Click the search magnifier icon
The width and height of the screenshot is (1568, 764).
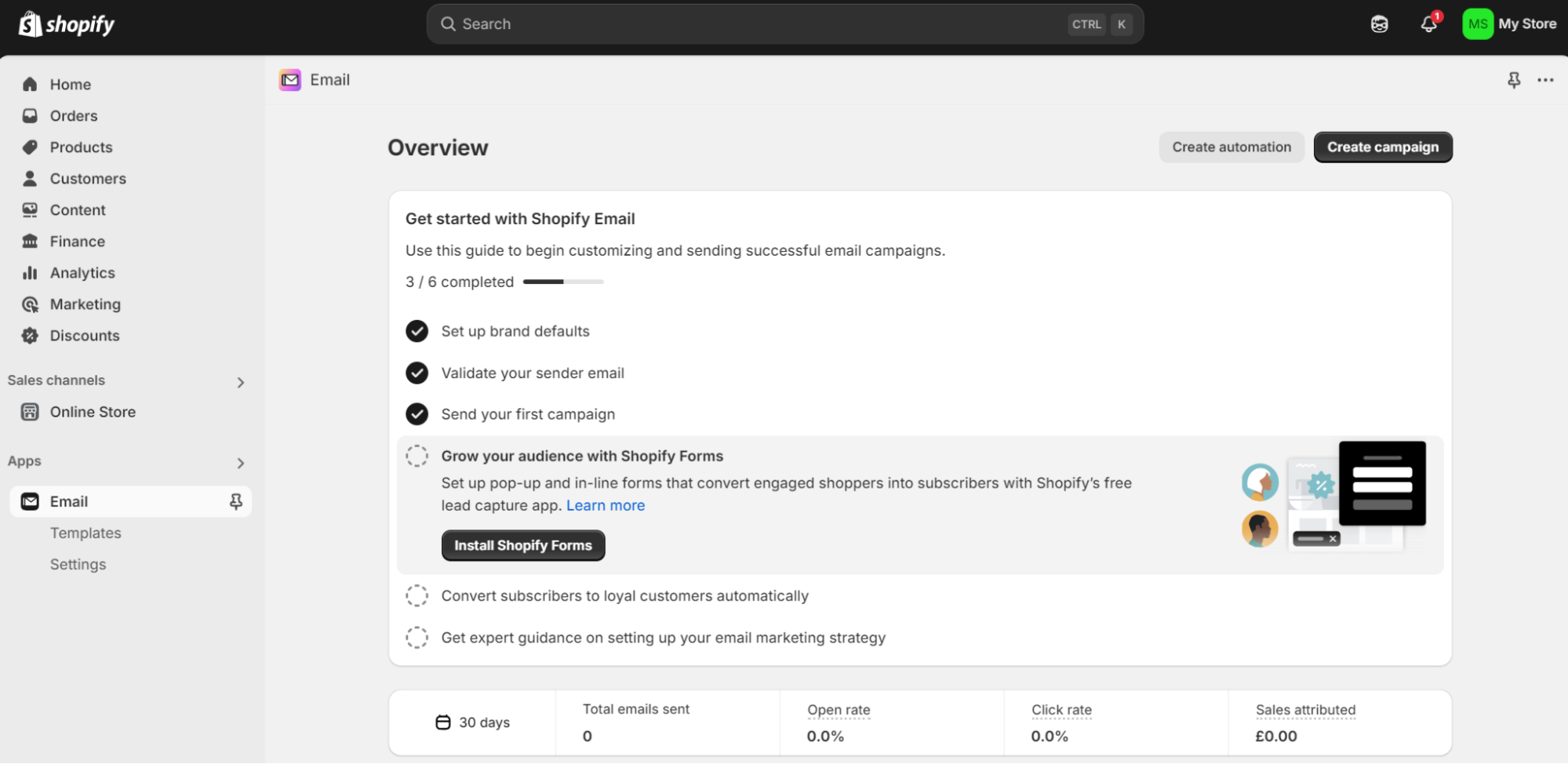pos(448,24)
